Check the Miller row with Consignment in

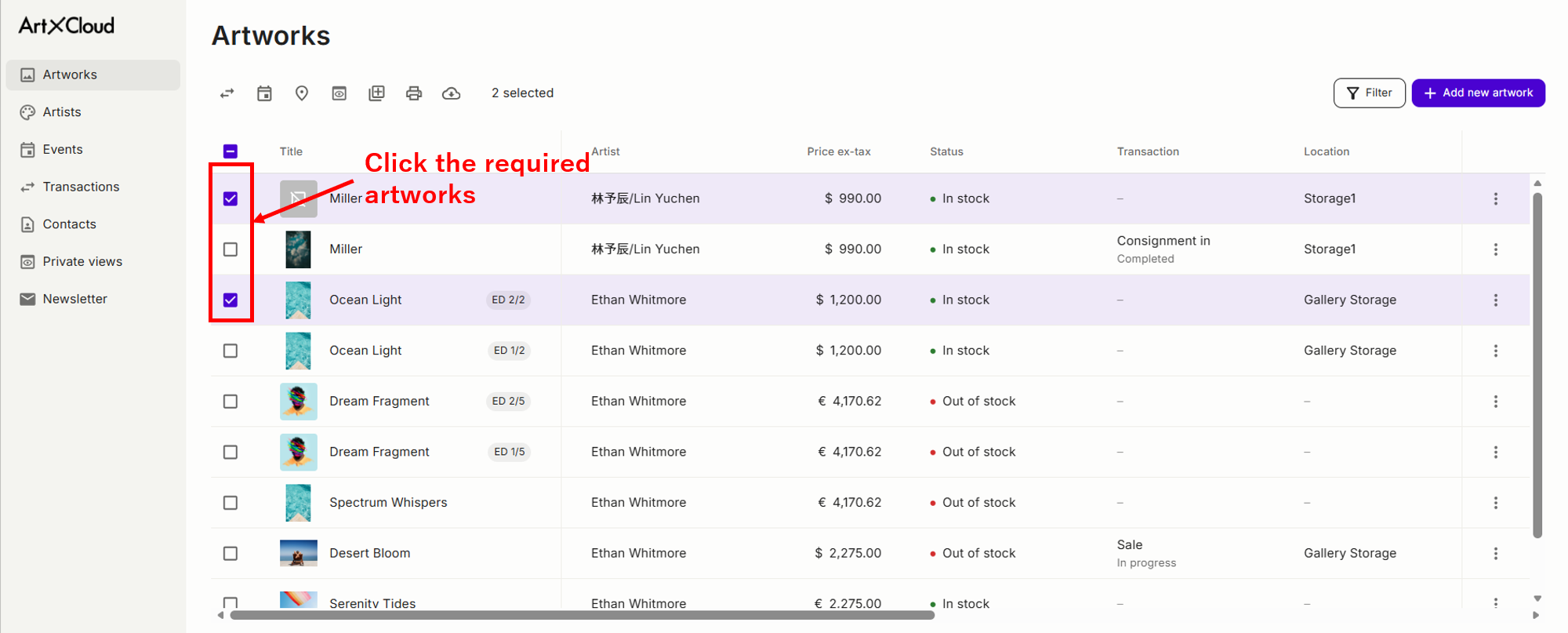click(x=230, y=249)
